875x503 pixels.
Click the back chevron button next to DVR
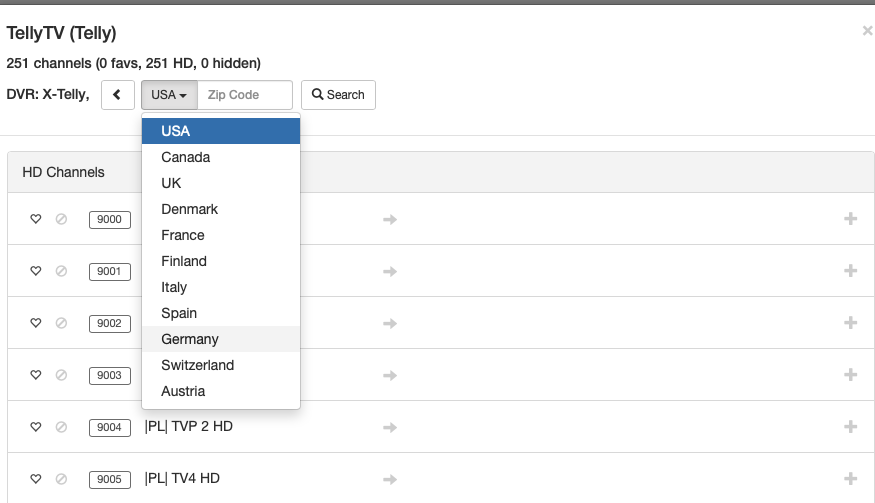tap(118, 95)
